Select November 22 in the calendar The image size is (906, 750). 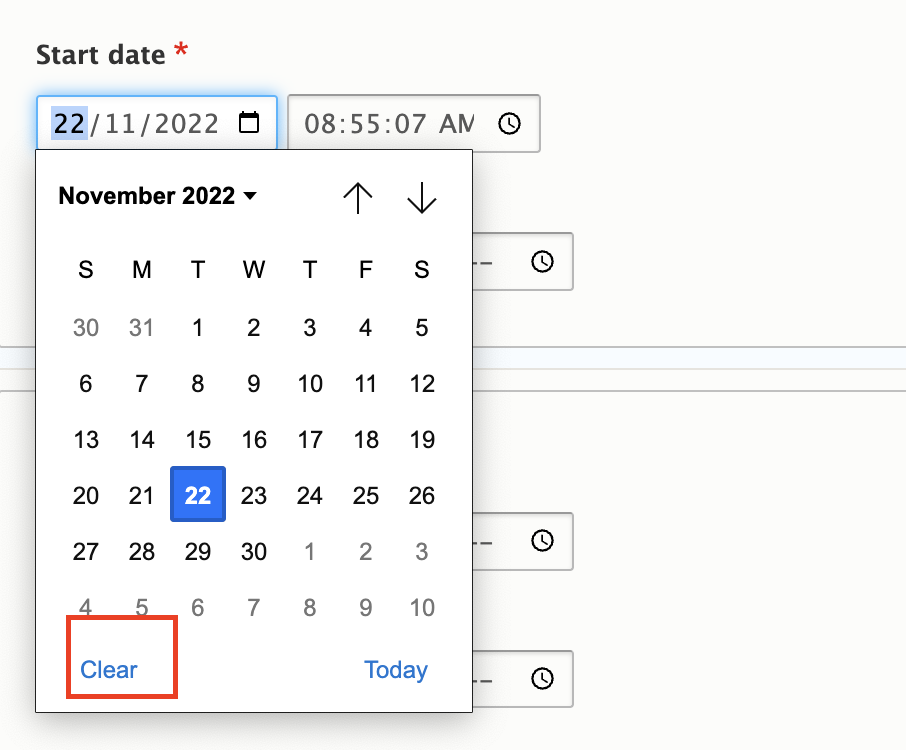pyautogui.click(x=198, y=495)
